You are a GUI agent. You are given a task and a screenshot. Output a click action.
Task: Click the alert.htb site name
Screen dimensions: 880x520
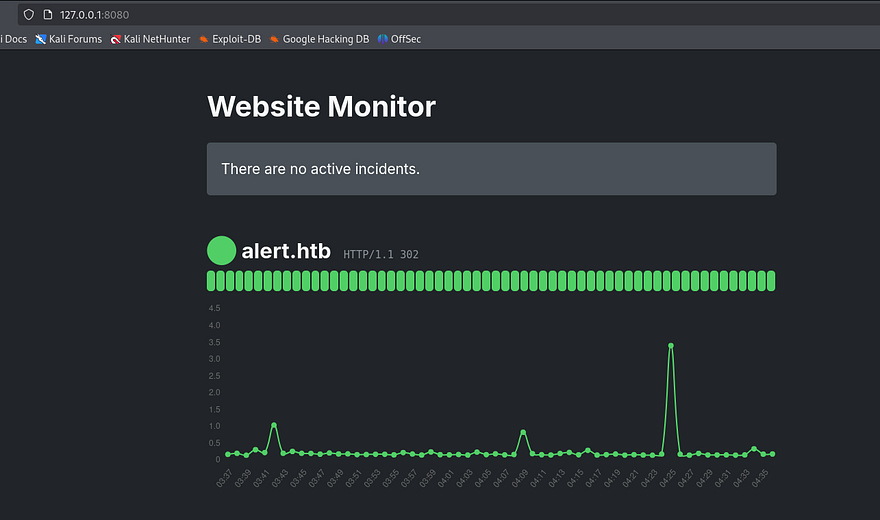(x=286, y=251)
